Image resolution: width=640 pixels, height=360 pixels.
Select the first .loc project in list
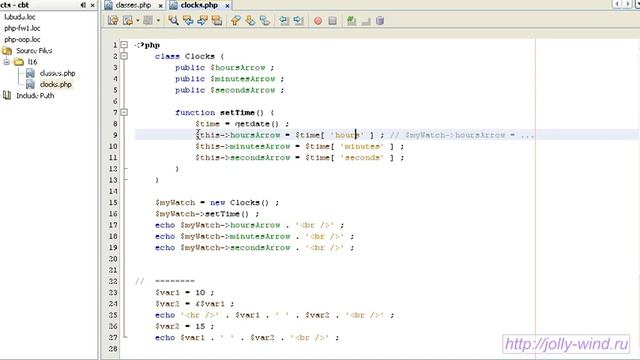(20, 17)
